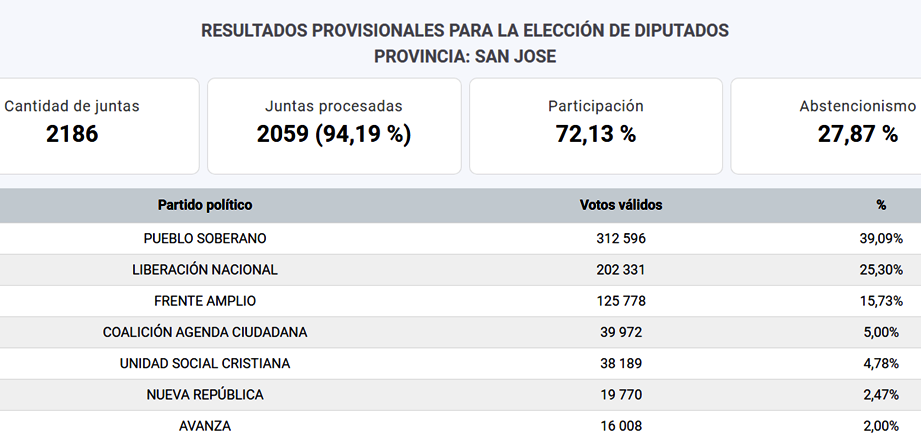Image resolution: width=921 pixels, height=439 pixels.
Task: Click the 202 331 votes value
Action: pyautogui.click(x=621, y=270)
